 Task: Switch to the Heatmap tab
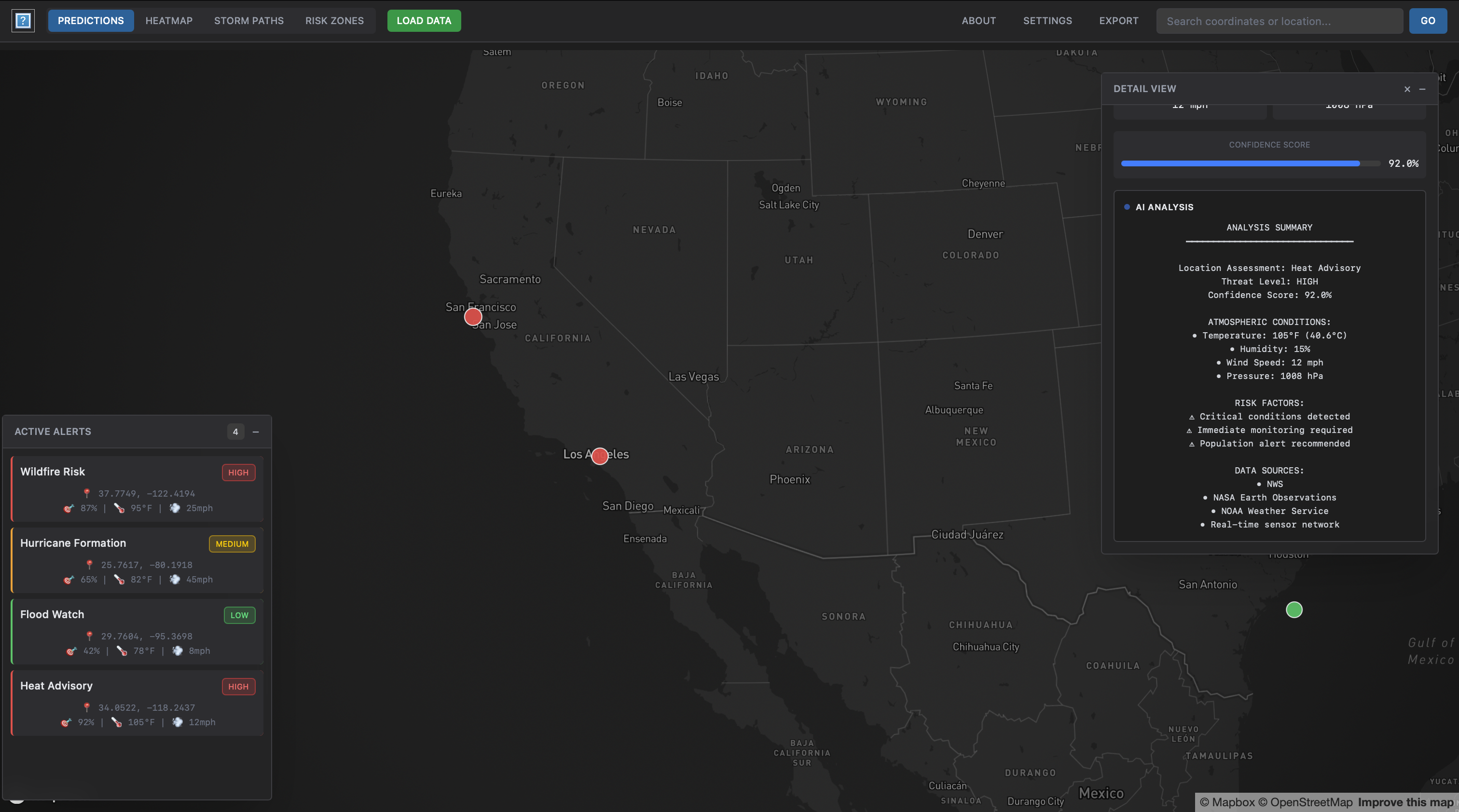click(x=169, y=21)
